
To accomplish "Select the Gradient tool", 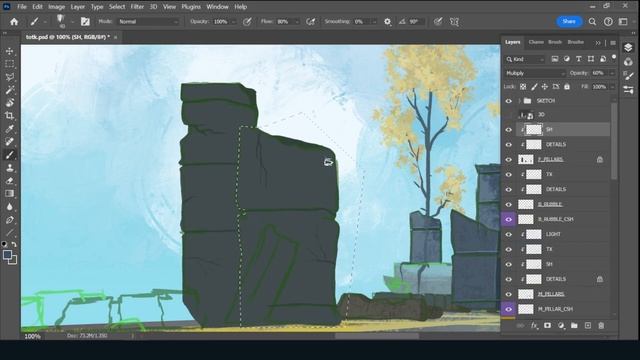I will coord(9,193).
